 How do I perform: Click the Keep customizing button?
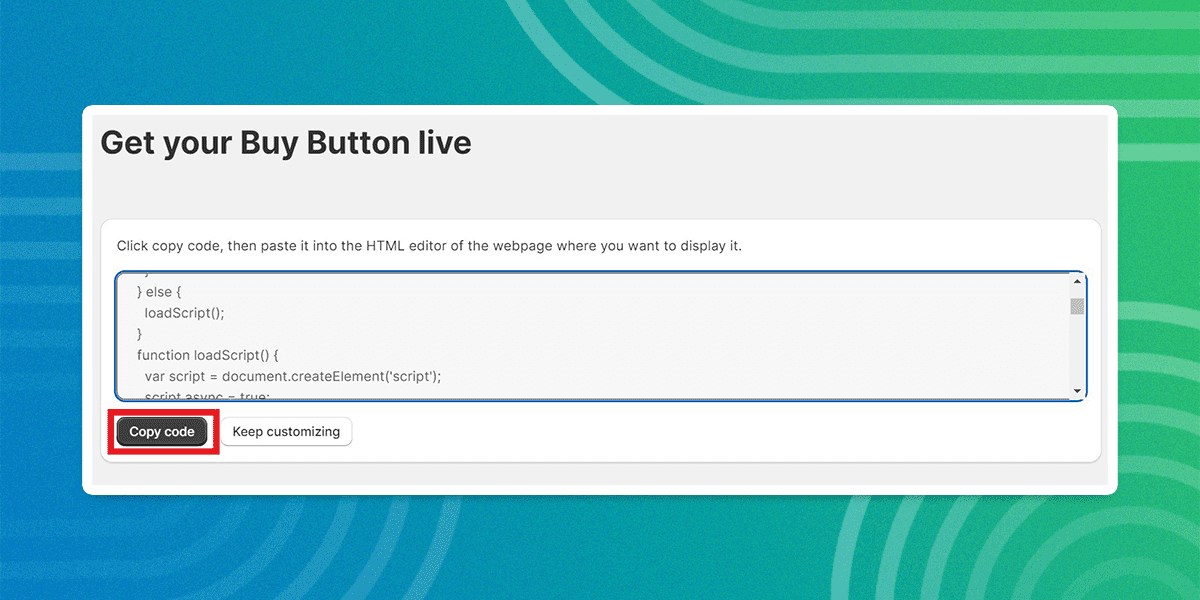pyautogui.click(x=286, y=431)
